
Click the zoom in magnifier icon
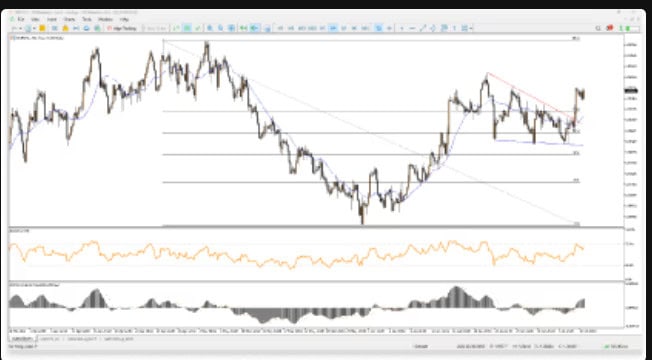(210, 28)
